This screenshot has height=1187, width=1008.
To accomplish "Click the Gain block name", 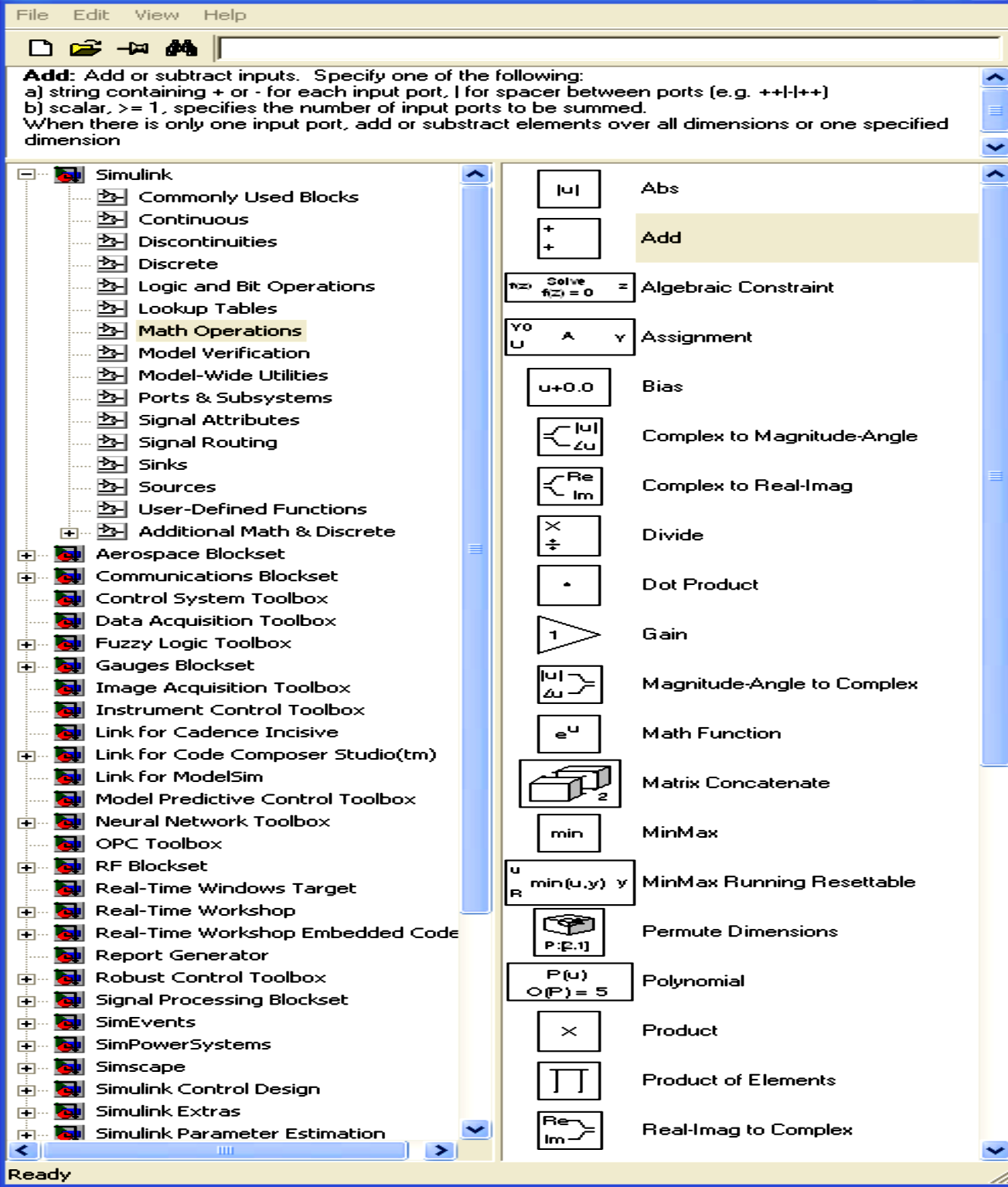I will pyautogui.click(x=664, y=634).
